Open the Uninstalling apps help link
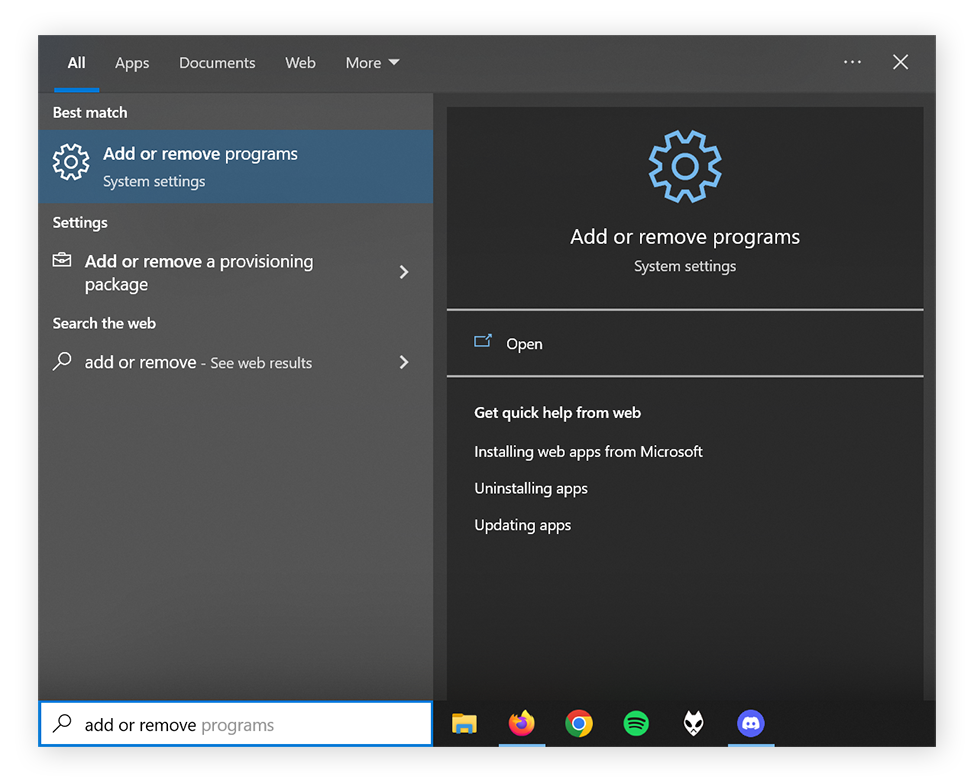The image size is (974, 783). pos(531,488)
